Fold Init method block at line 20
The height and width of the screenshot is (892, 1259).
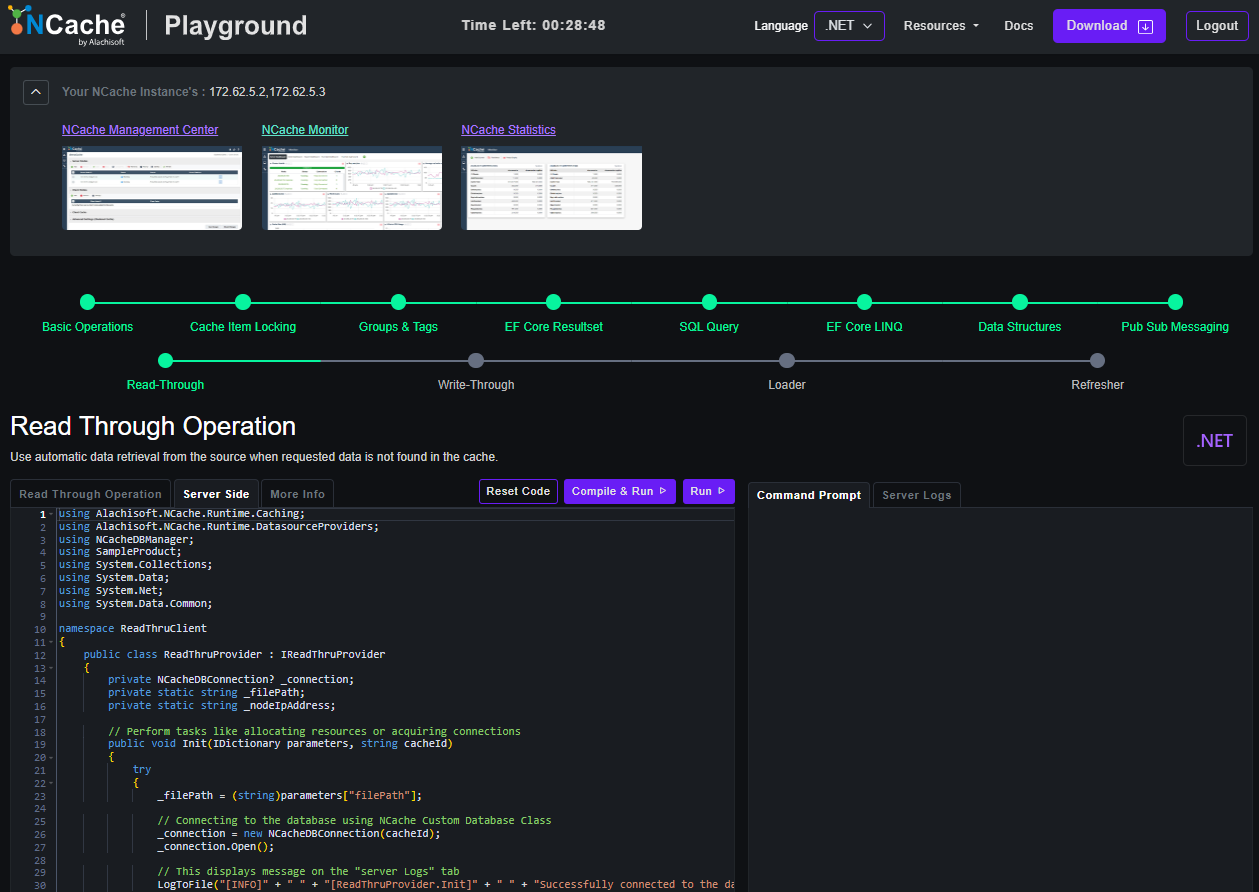tap(51, 757)
